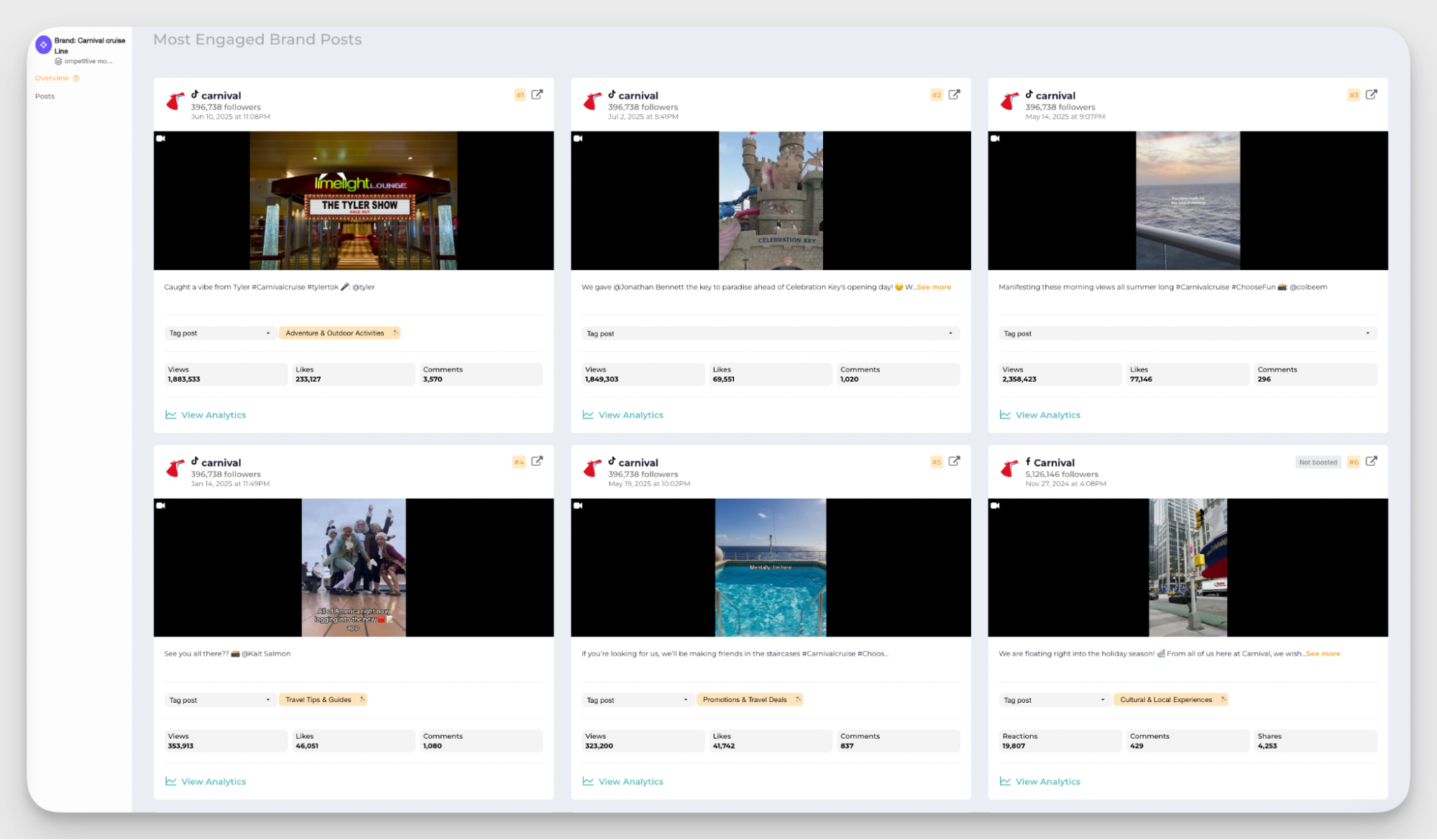Open Tag post dropdown on morning views post
The width and height of the screenshot is (1437, 840).
click(1187, 333)
